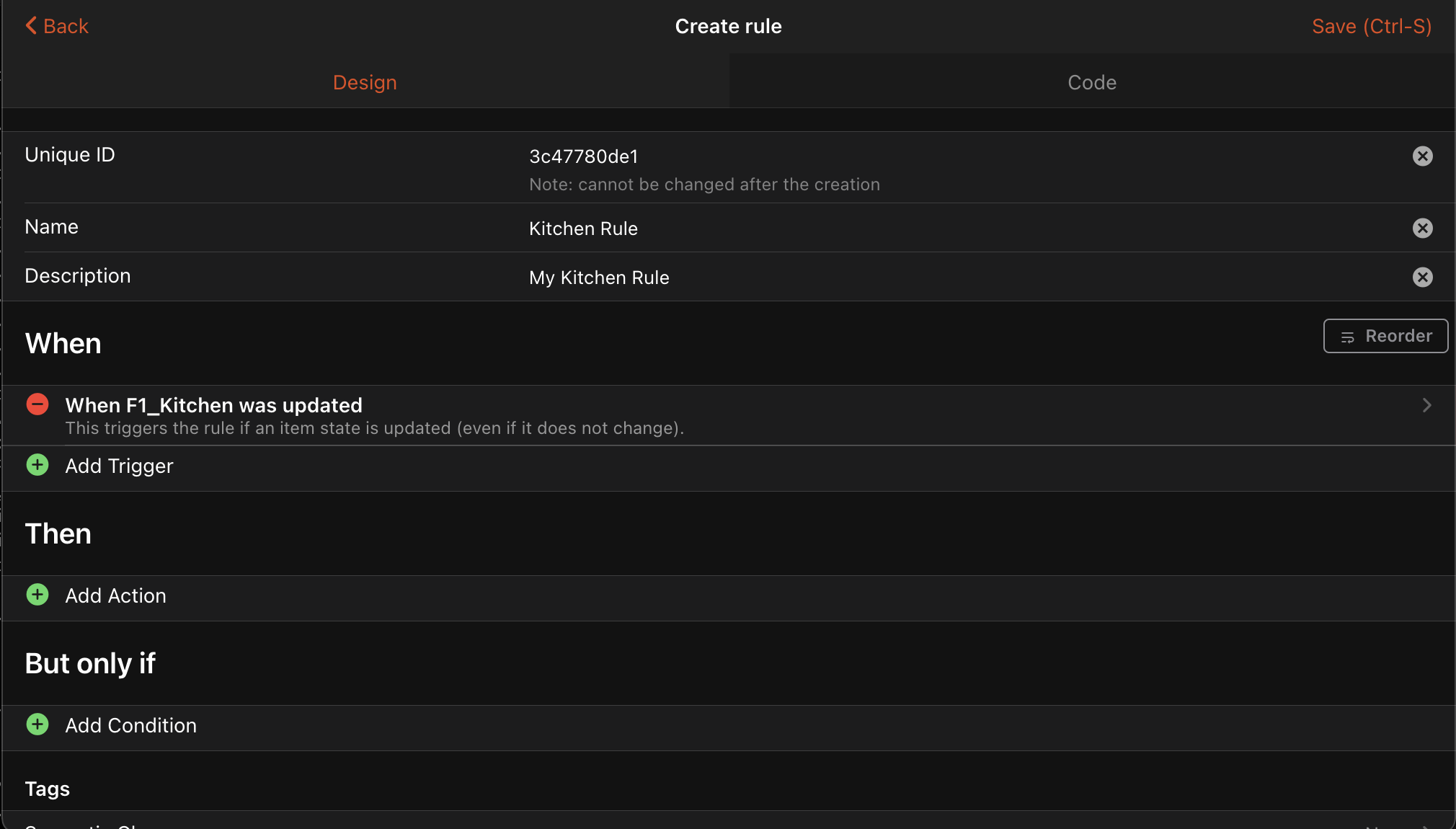This screenshot has width=1456, height=829.
Task: Clear the Description field value
Action: coord(1422,277)
